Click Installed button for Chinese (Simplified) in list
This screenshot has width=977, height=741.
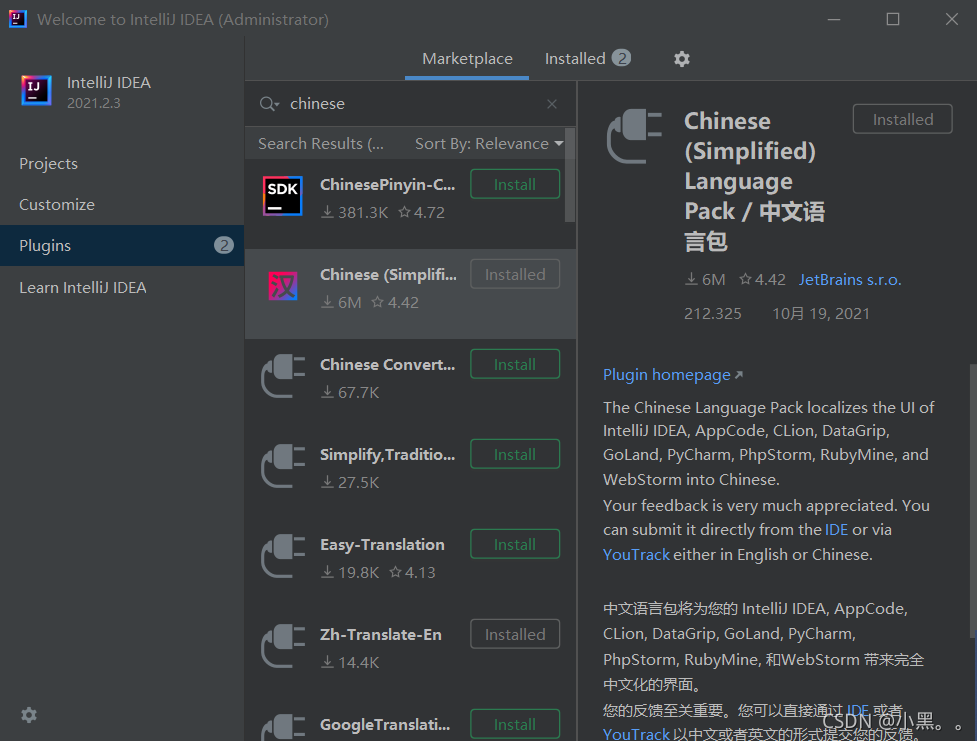515,274
